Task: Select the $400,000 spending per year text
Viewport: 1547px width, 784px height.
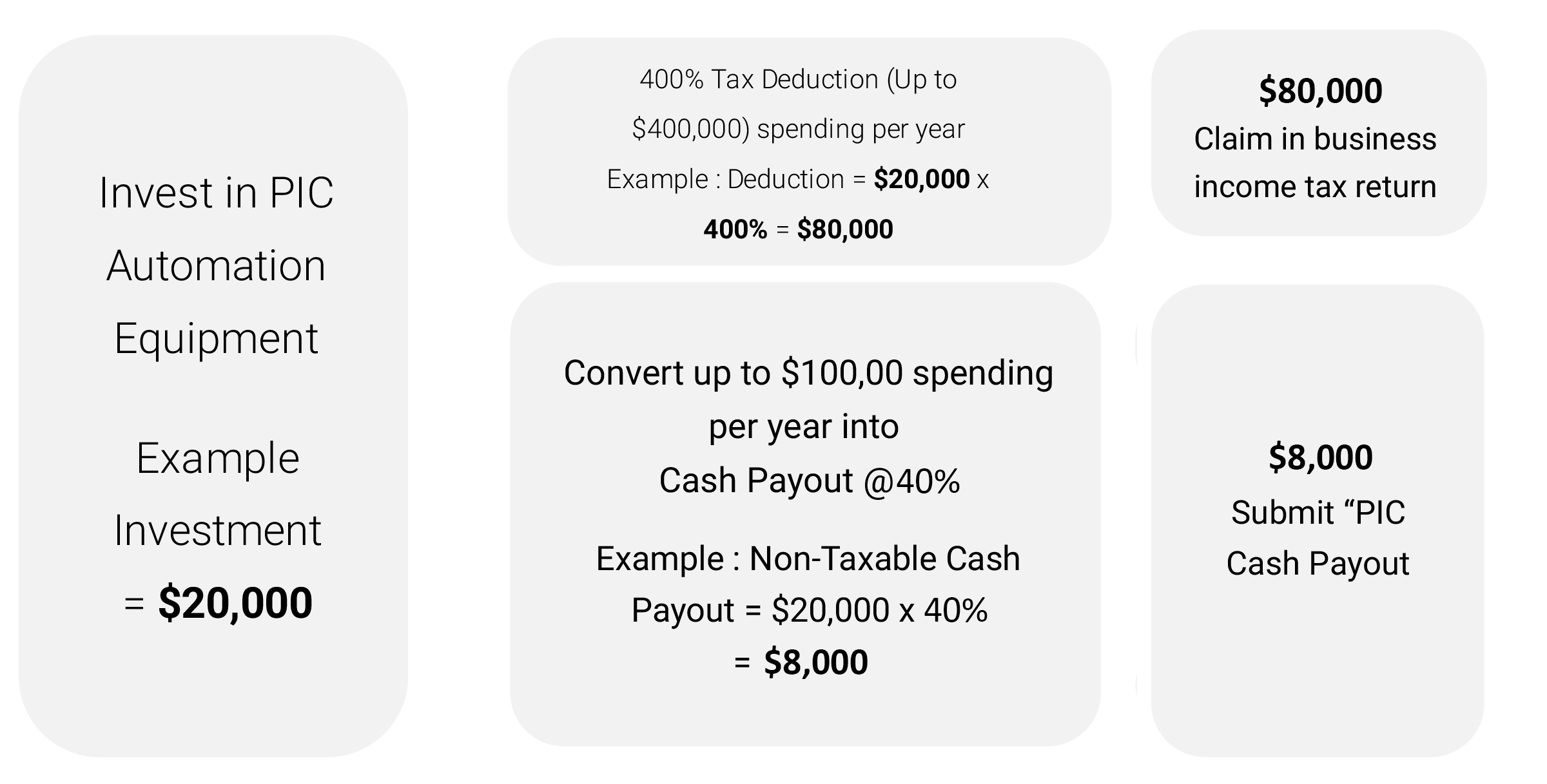Action: 798,129
